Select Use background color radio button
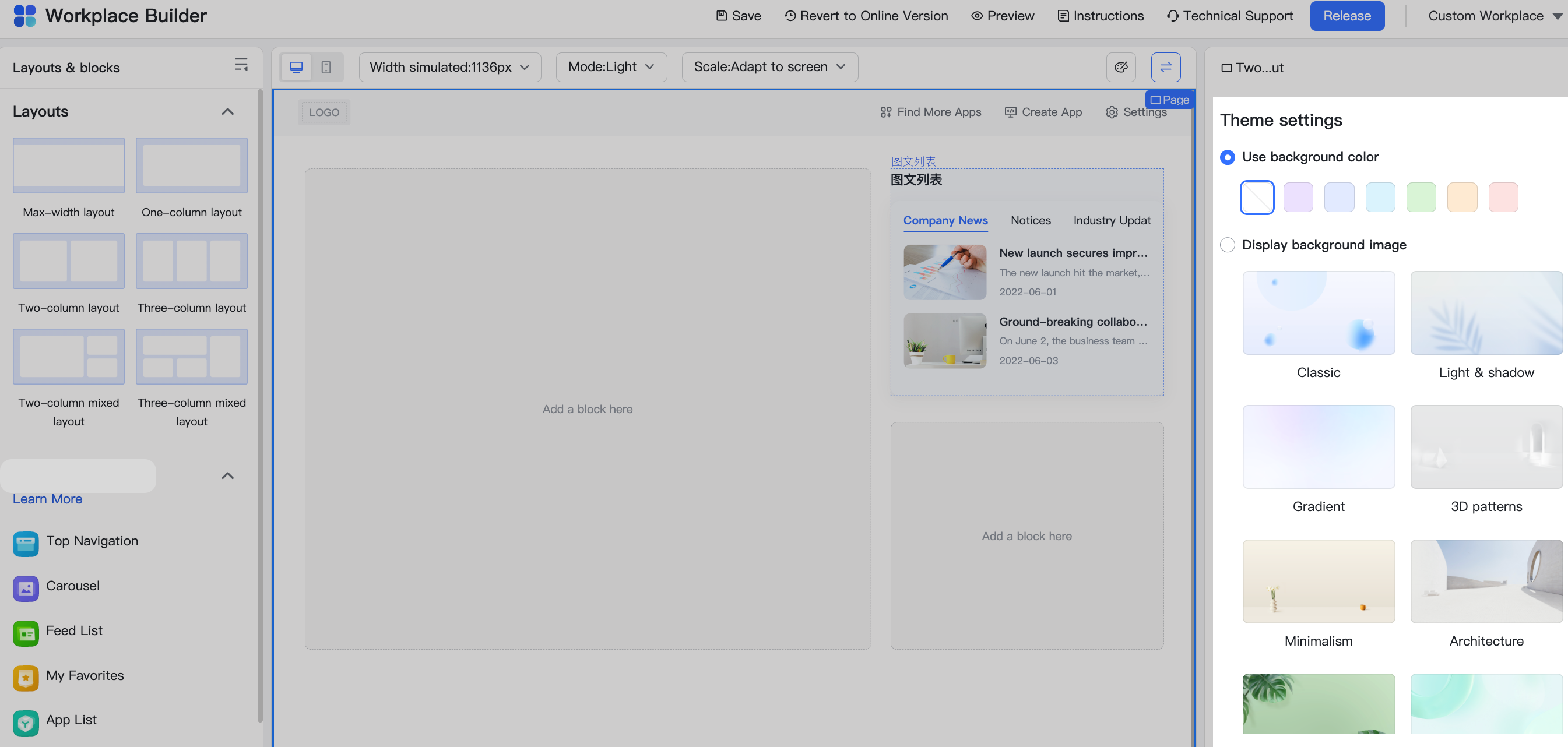 [1227, 157]
